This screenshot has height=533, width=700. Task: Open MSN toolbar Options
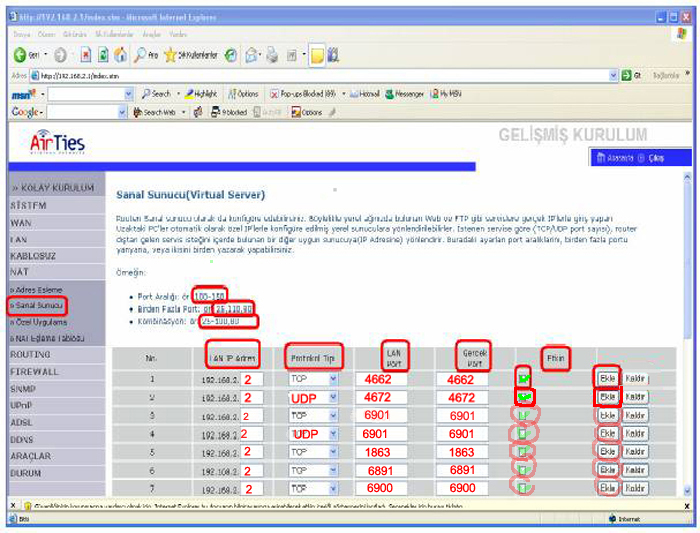pos(243,94)
